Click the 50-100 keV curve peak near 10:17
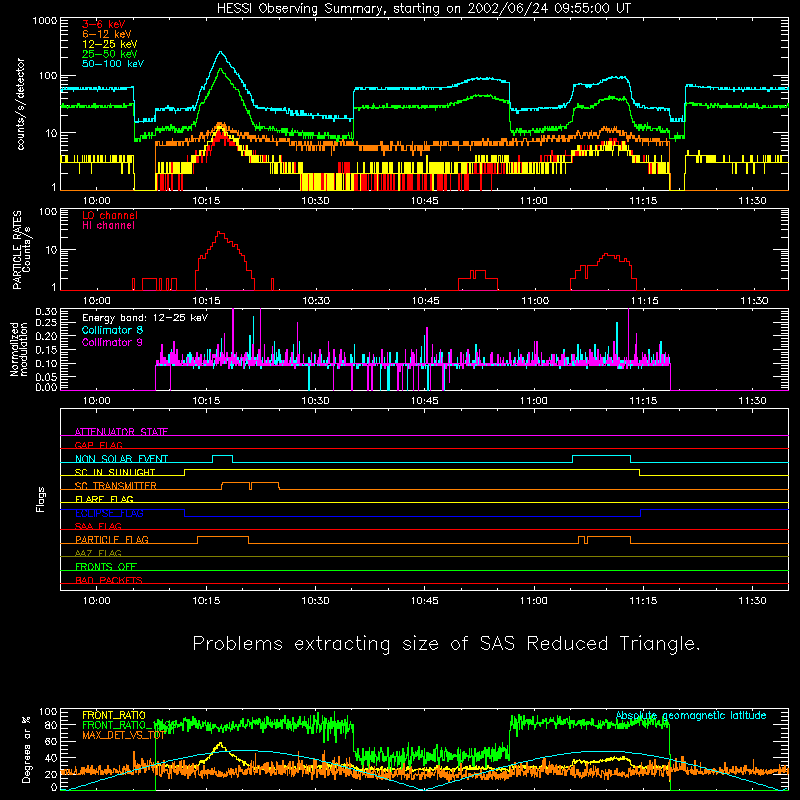This screenshot has height=800, width=800. (220, 52)
